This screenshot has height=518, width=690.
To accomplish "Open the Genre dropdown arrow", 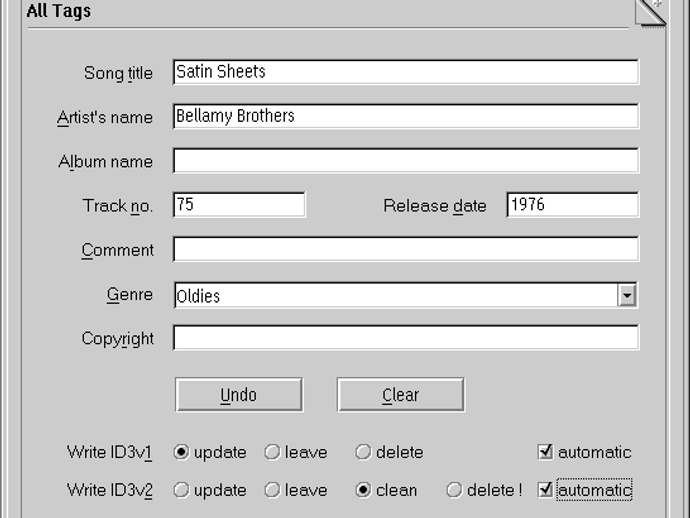I will tap(627, 295).
